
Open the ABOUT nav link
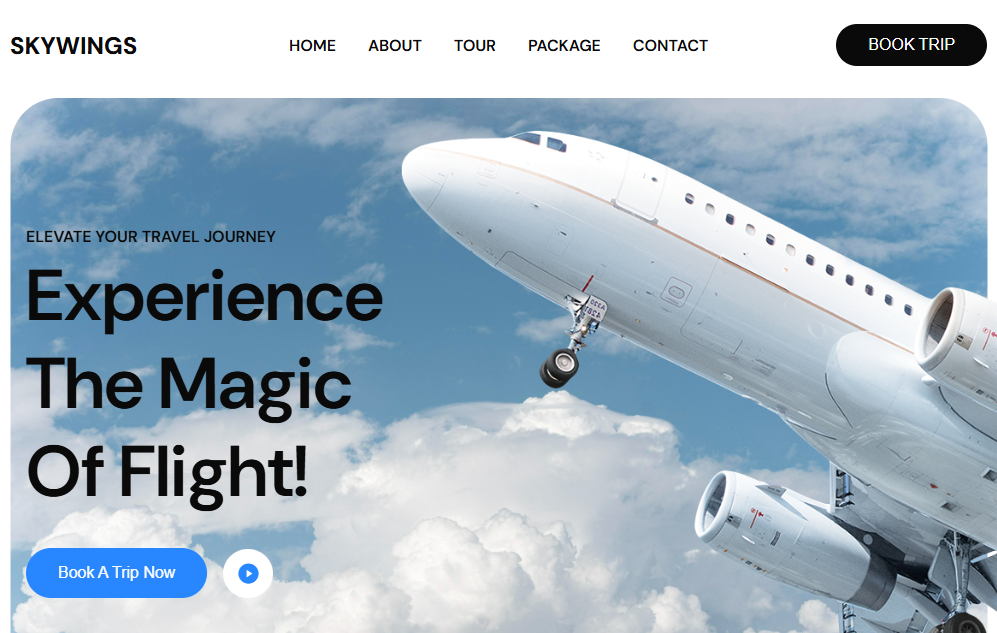(x=395, y=46)
